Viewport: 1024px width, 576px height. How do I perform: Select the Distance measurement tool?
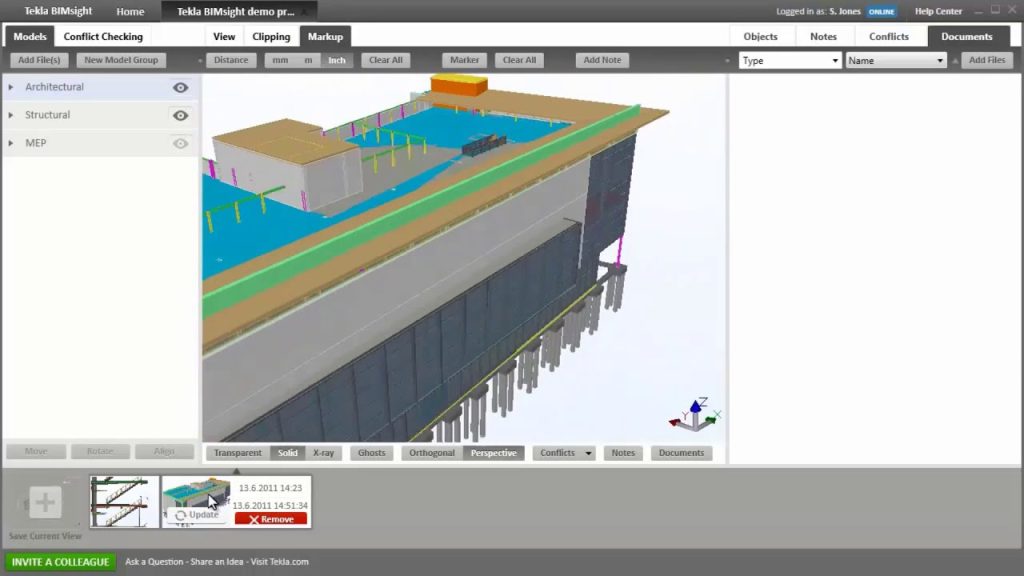230,59
